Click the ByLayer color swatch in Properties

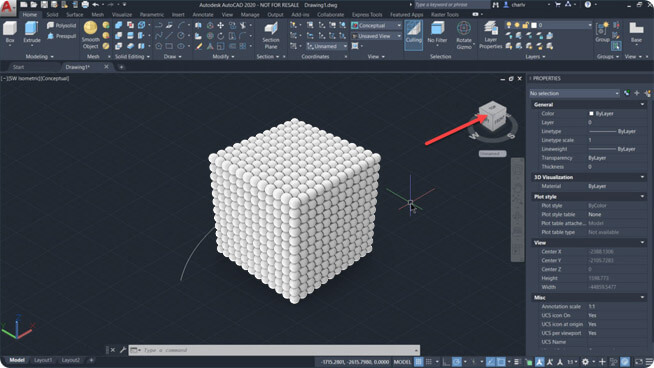click(x=591, y=113)
